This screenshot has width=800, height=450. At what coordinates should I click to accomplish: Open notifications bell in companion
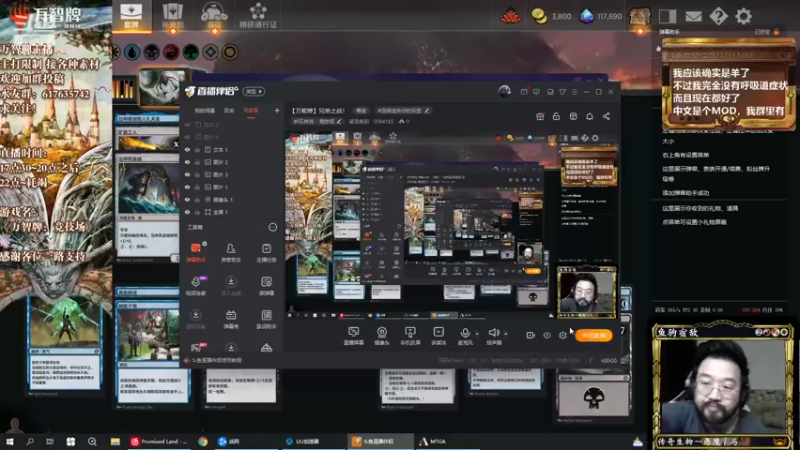click(589, 116)
